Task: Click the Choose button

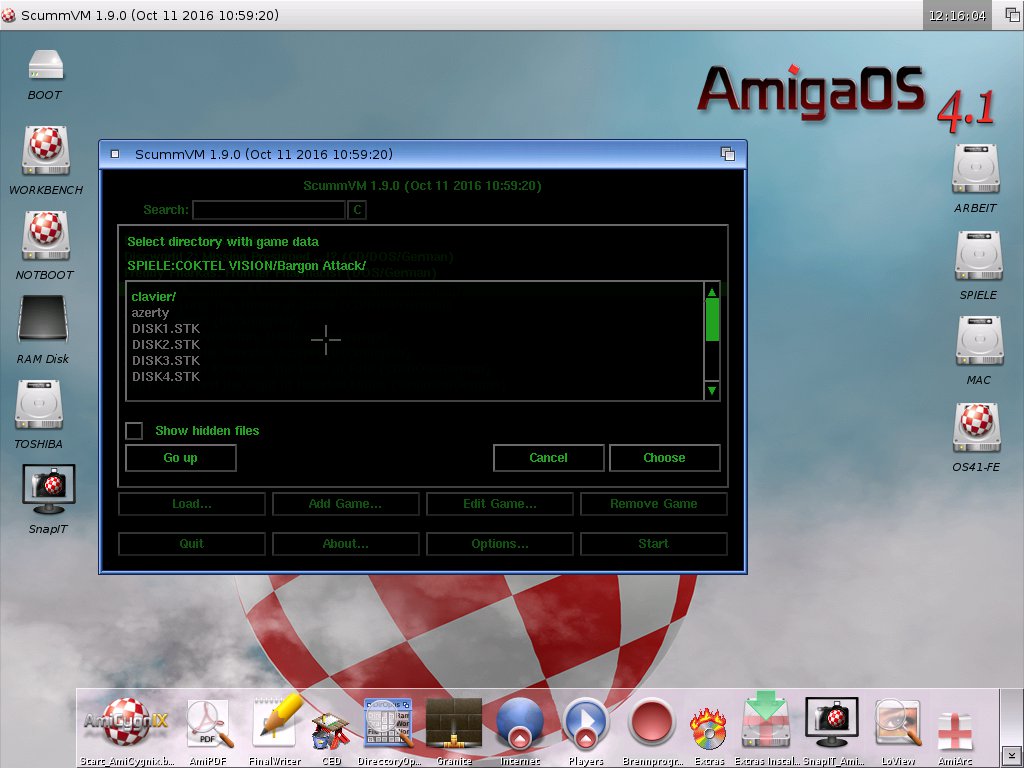Action: tap(664, 458)
